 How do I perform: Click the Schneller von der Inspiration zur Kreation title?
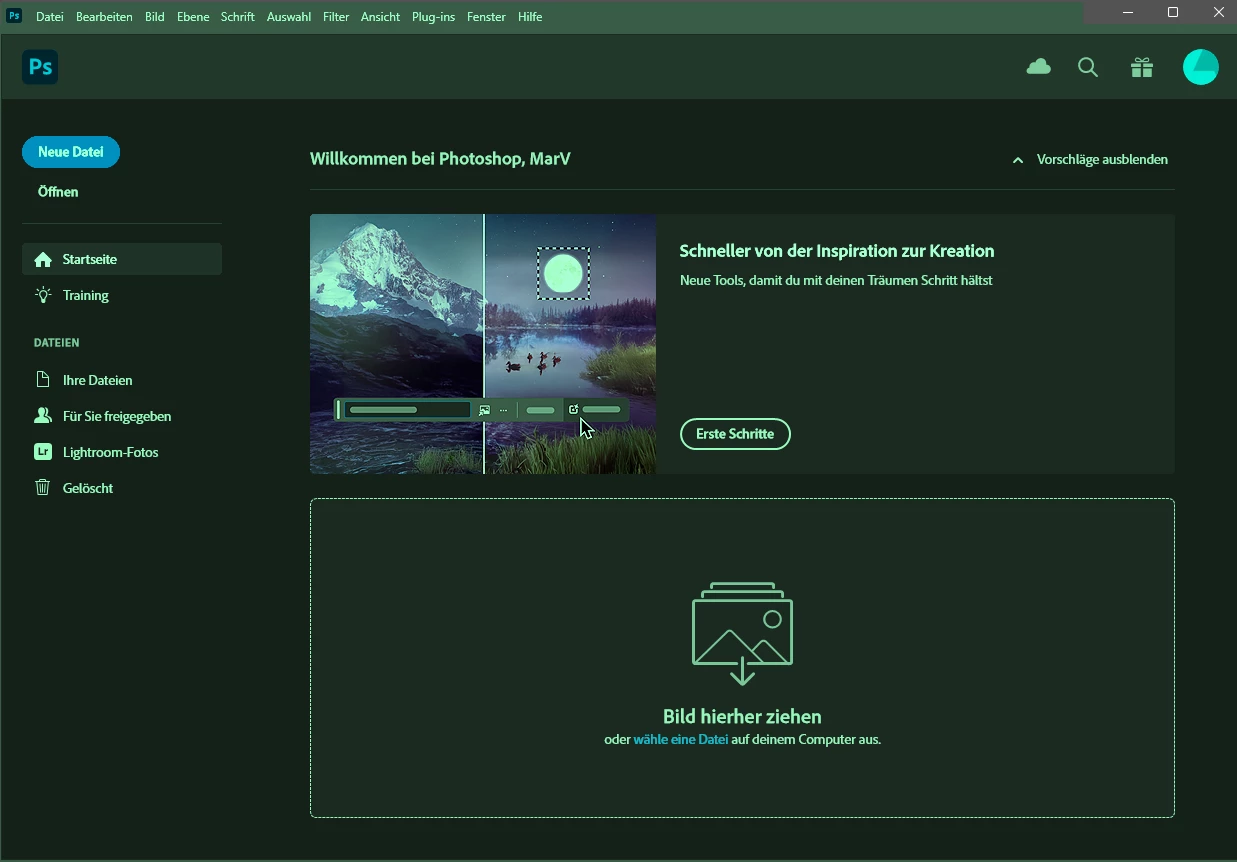[837, 251]
